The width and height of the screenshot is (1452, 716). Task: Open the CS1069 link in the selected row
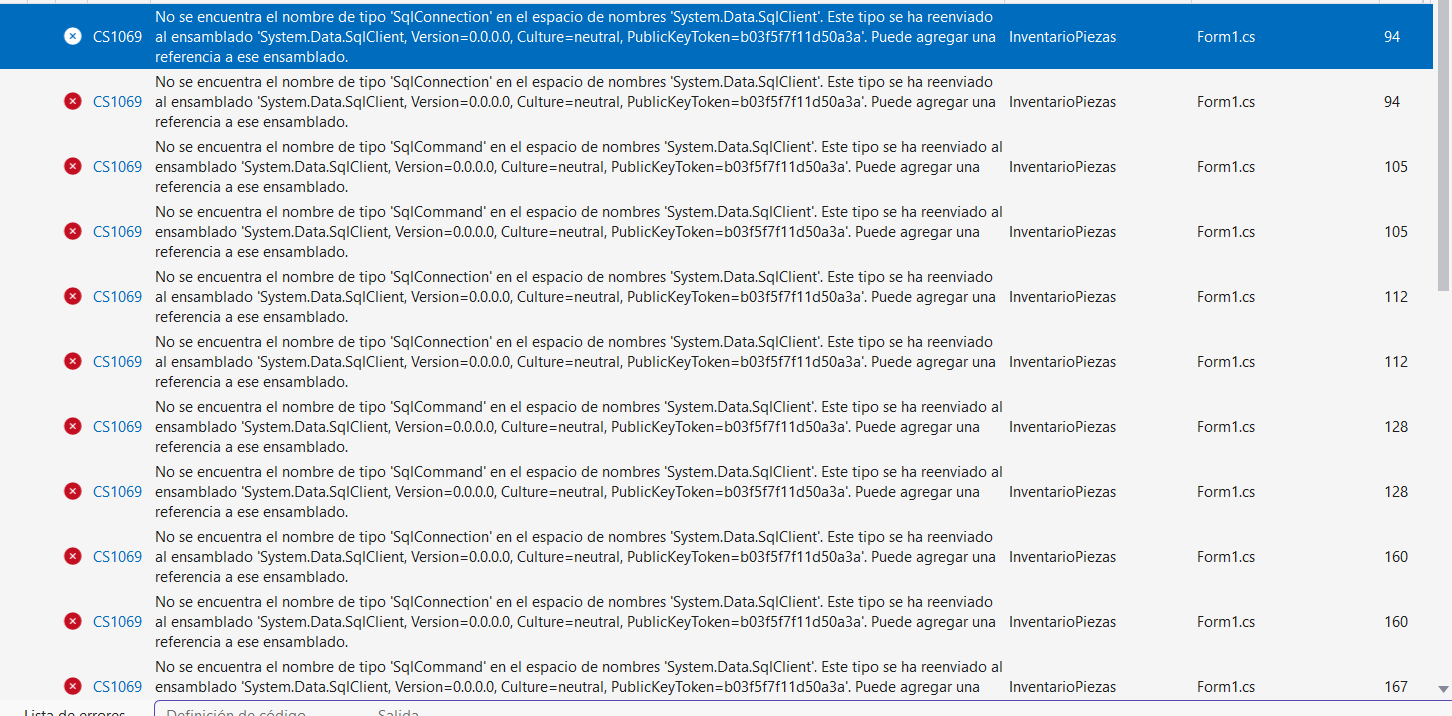[117, 37]
